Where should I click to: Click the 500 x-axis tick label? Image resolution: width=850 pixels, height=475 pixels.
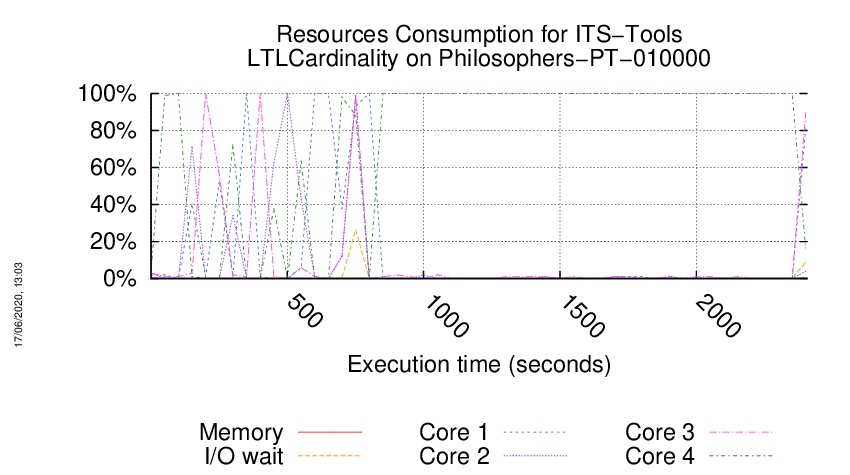point(305,311)
